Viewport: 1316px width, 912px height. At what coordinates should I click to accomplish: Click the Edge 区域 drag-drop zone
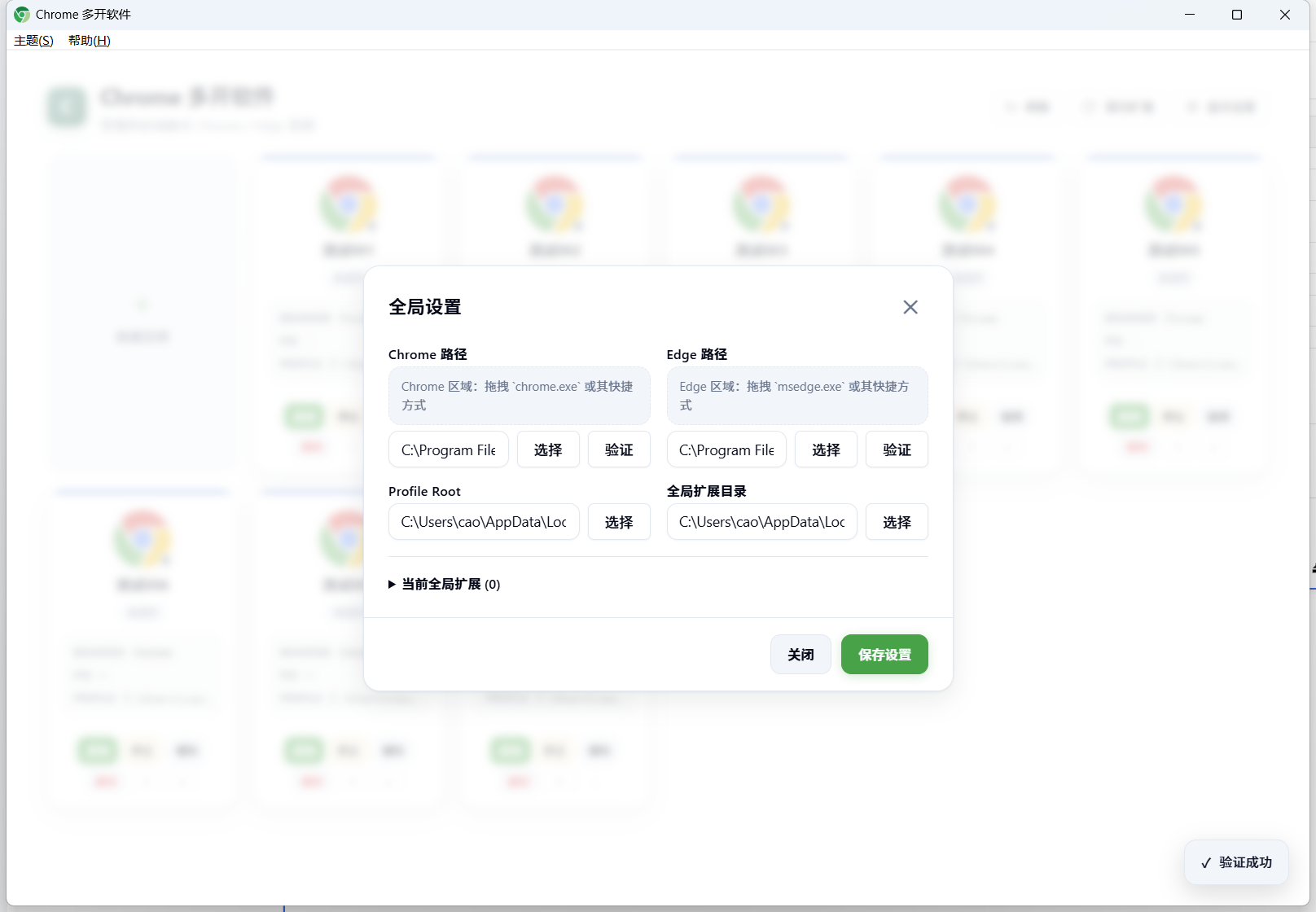tap(796, 396)
